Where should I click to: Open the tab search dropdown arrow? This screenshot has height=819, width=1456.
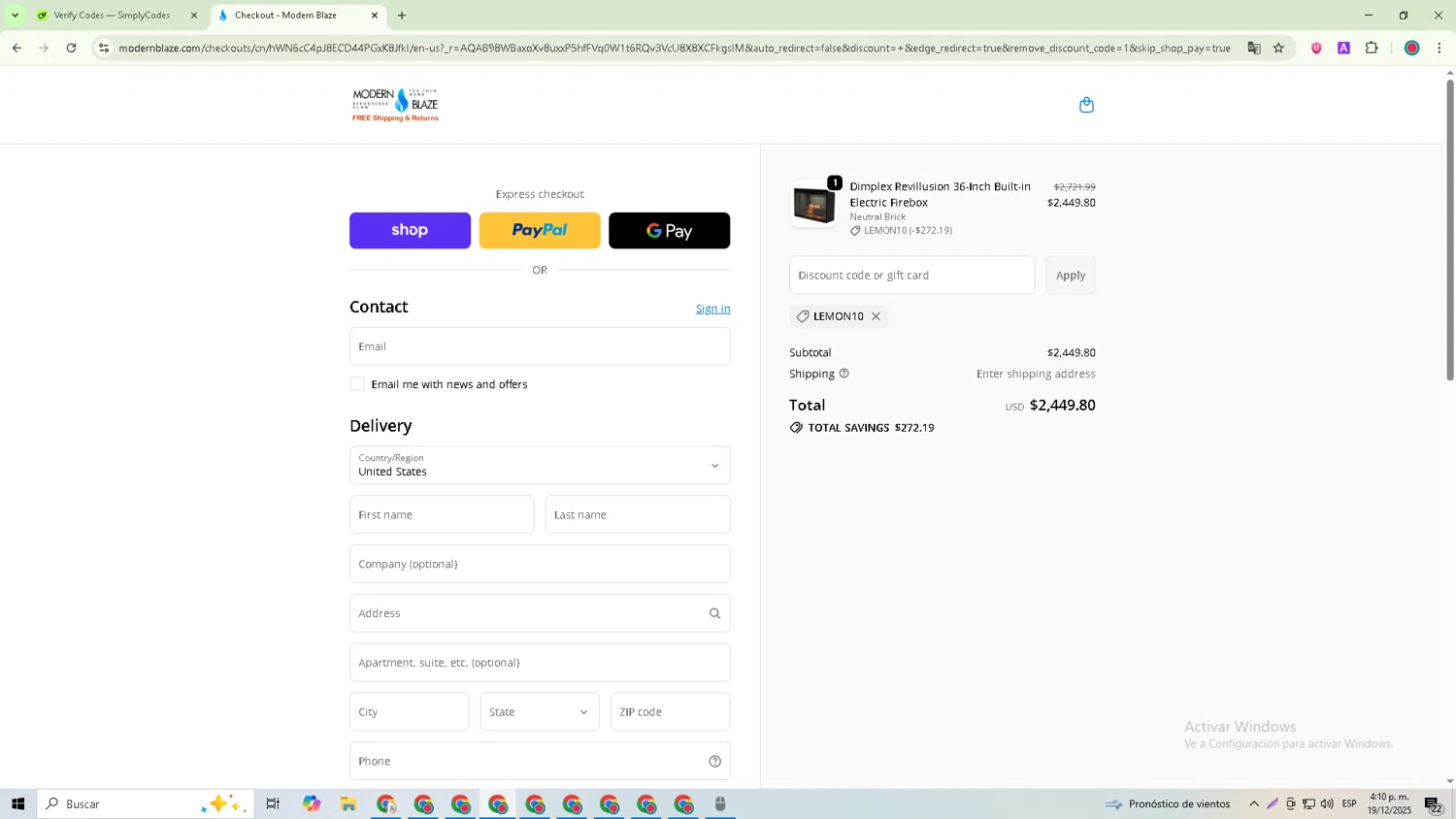15,16
